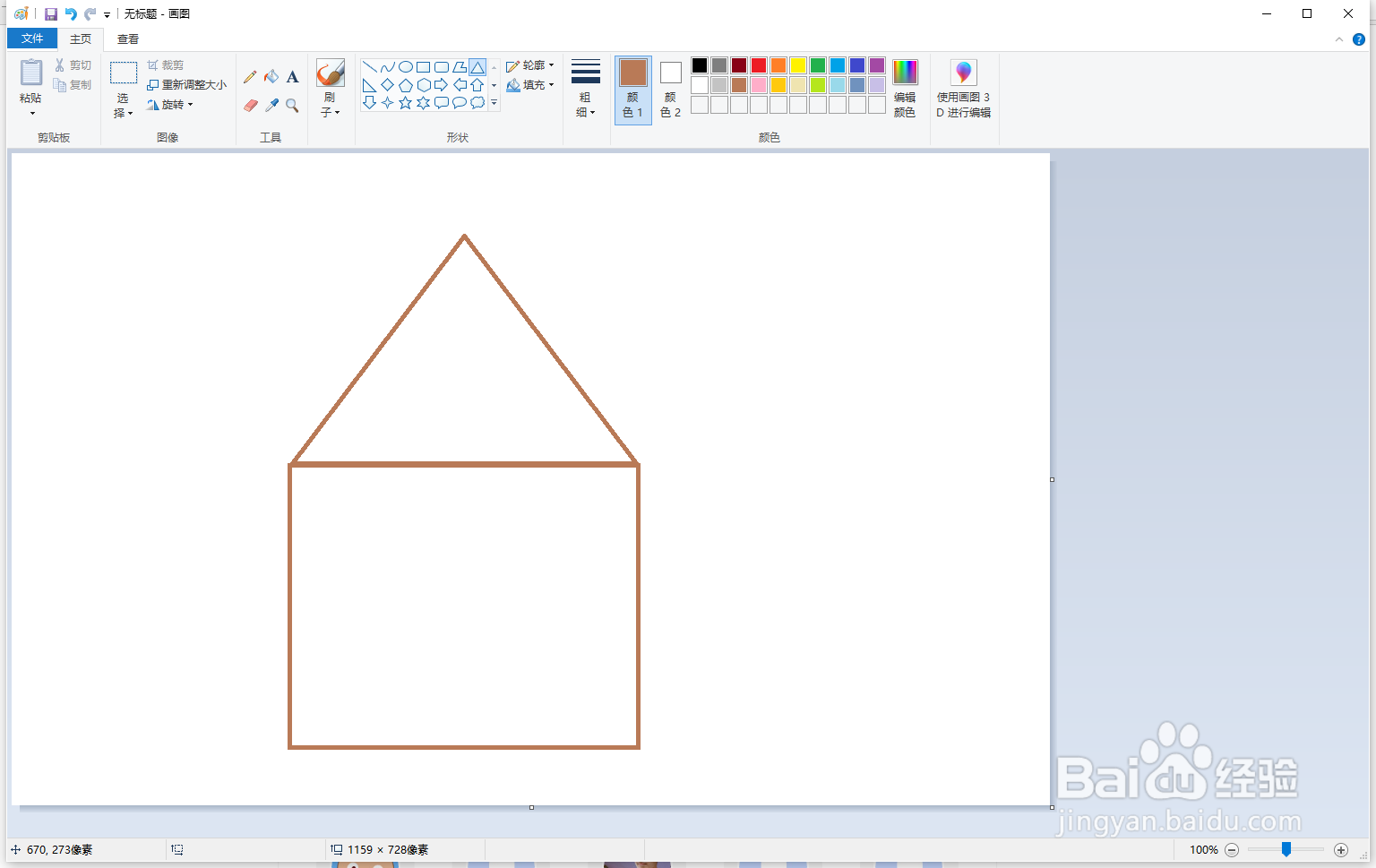Click 重新调整大小 resize button
This screenshot has height=868, width=1376.
pyautogui.click(x=186, y=85)
